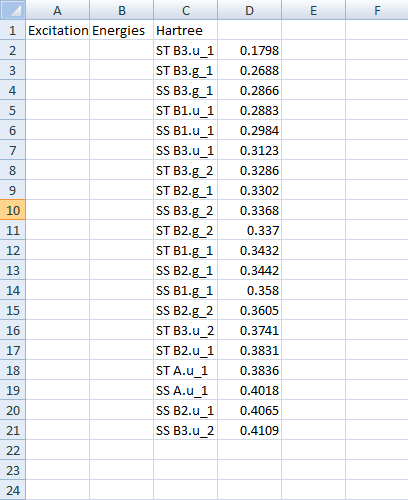Click cell 'ST B1.g_1'
The width and height of the screenshot is (408, 500).
pyautogui.click(x=185, y=250)
